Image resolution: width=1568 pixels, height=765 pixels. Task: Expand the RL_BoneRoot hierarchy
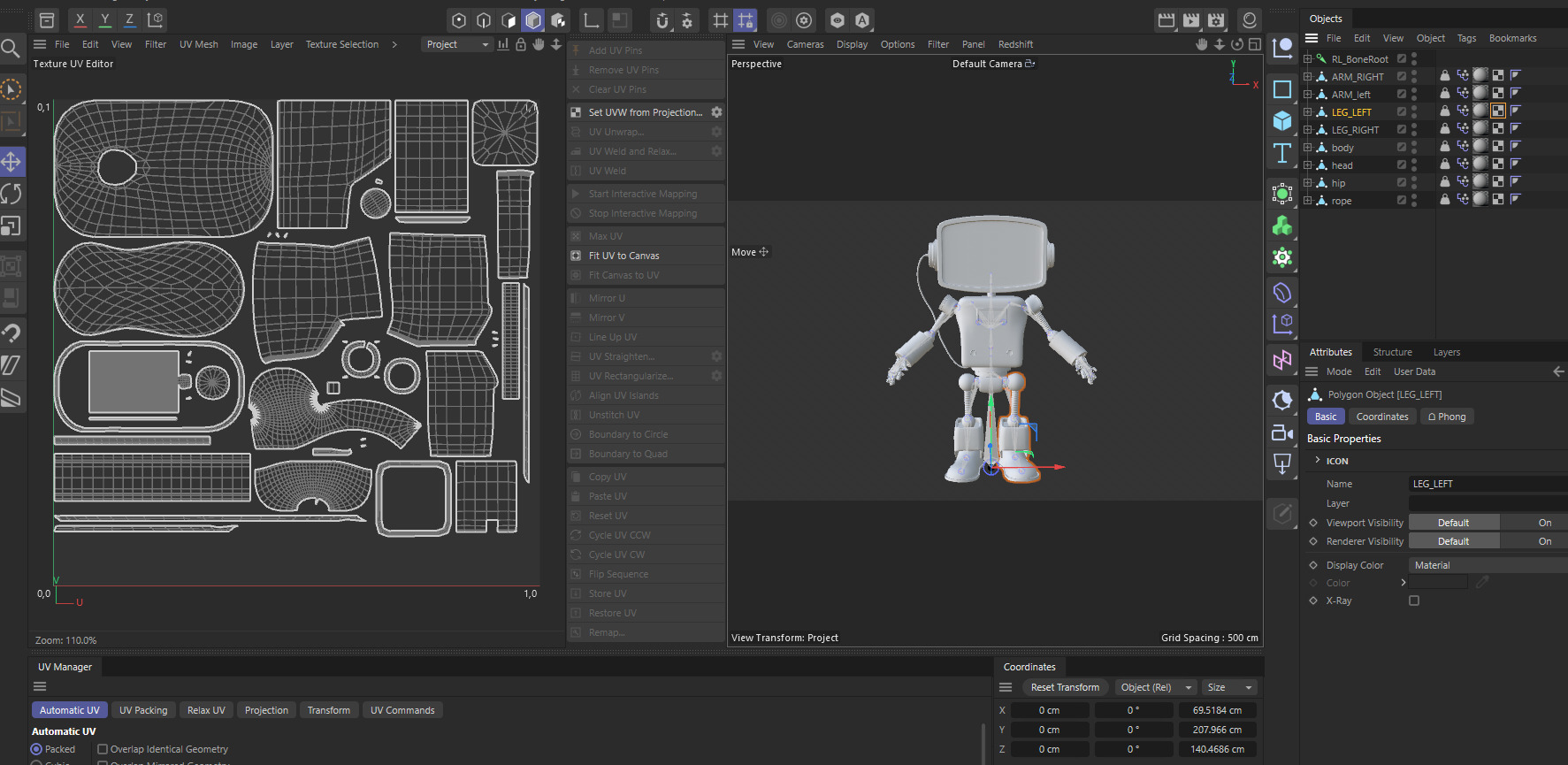1307,59
